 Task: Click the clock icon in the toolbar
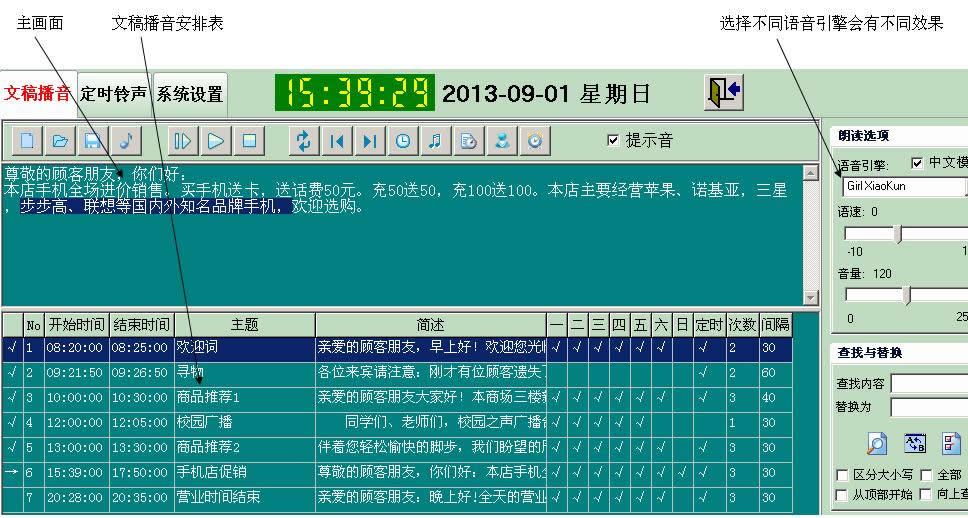click(402, 141)
